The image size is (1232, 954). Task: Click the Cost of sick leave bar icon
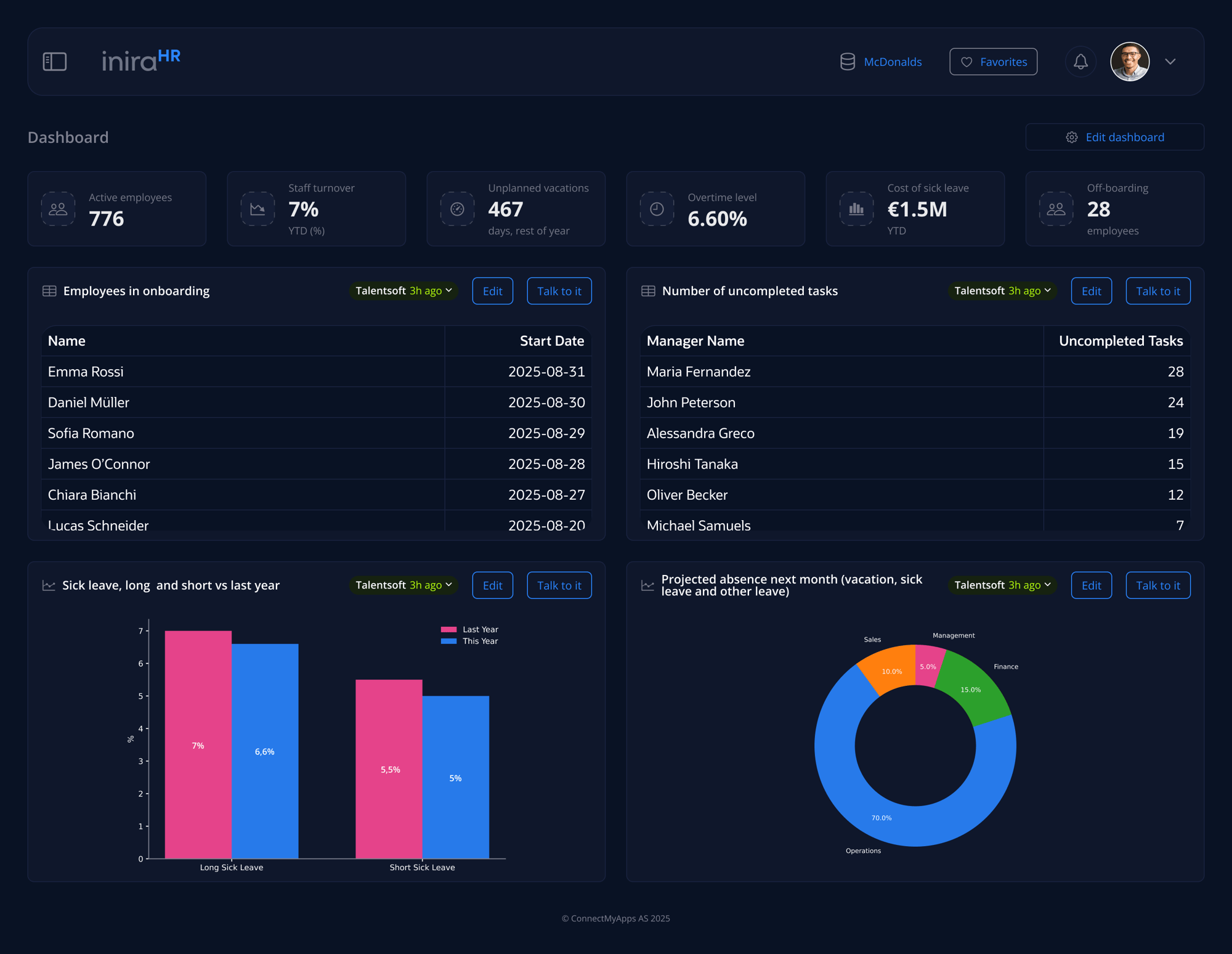(856, 209)
